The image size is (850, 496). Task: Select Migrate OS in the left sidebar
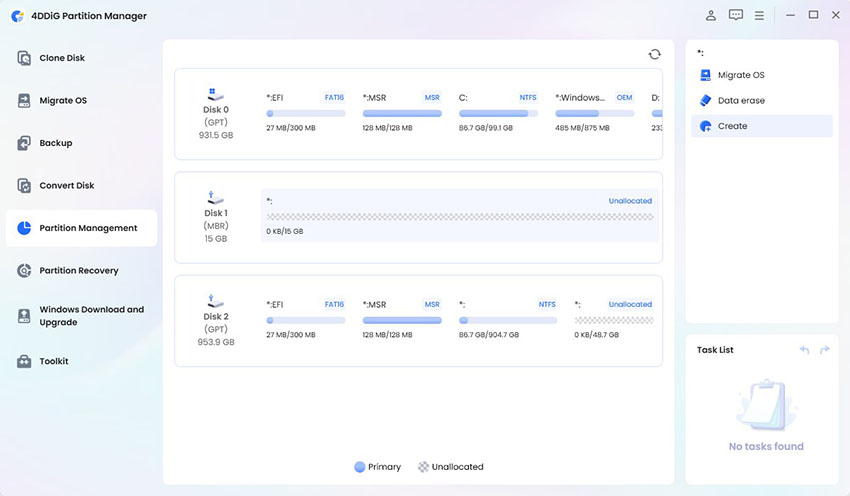coord(62,101)
